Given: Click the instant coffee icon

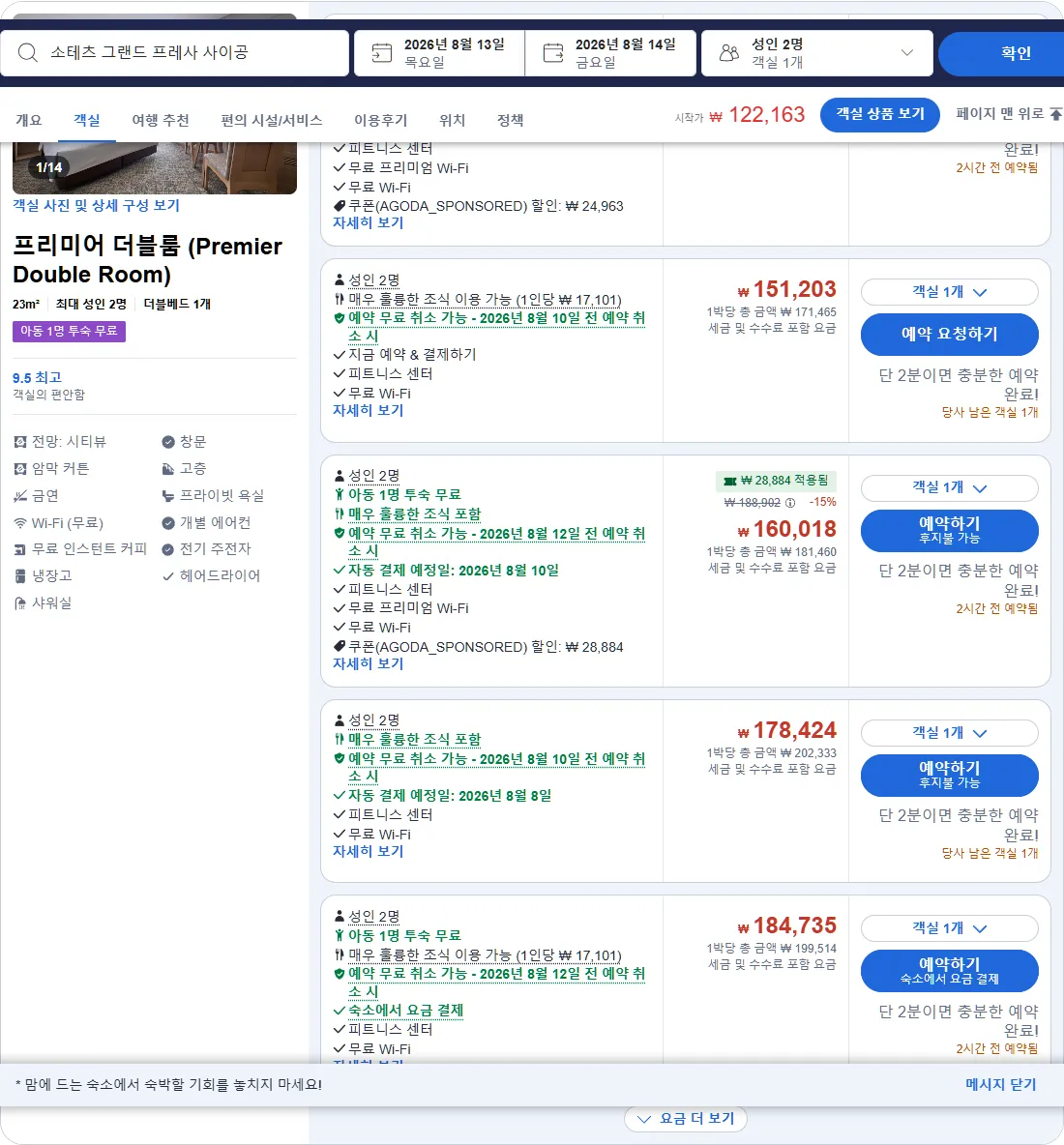Looking at the screenshot, I should tap(20, 549).
